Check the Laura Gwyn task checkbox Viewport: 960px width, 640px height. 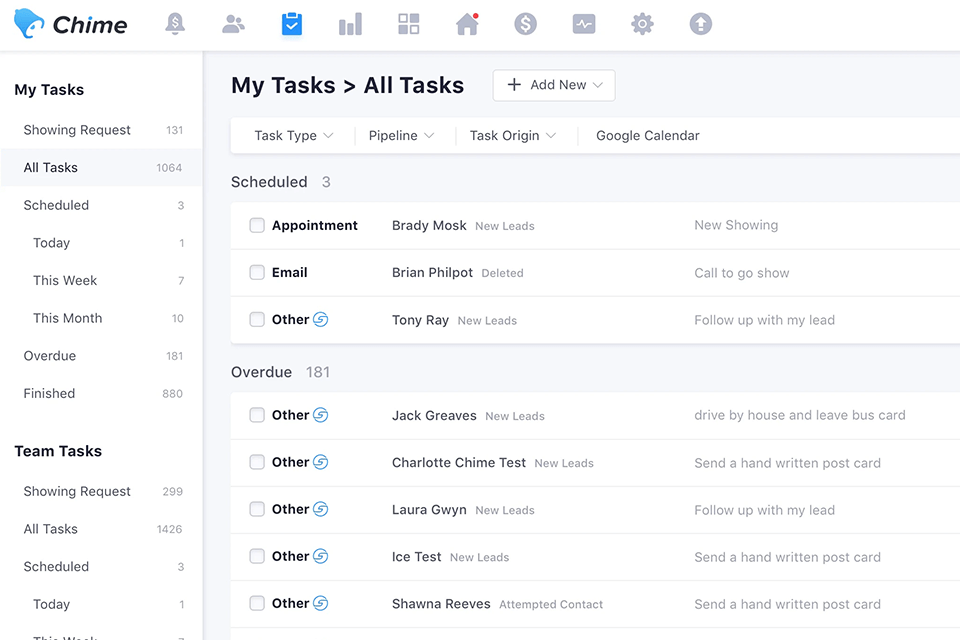pos(257,509)
